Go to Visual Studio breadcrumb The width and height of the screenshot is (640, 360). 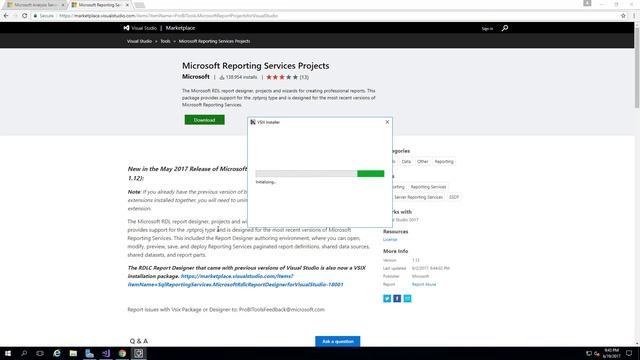point(139,41)
